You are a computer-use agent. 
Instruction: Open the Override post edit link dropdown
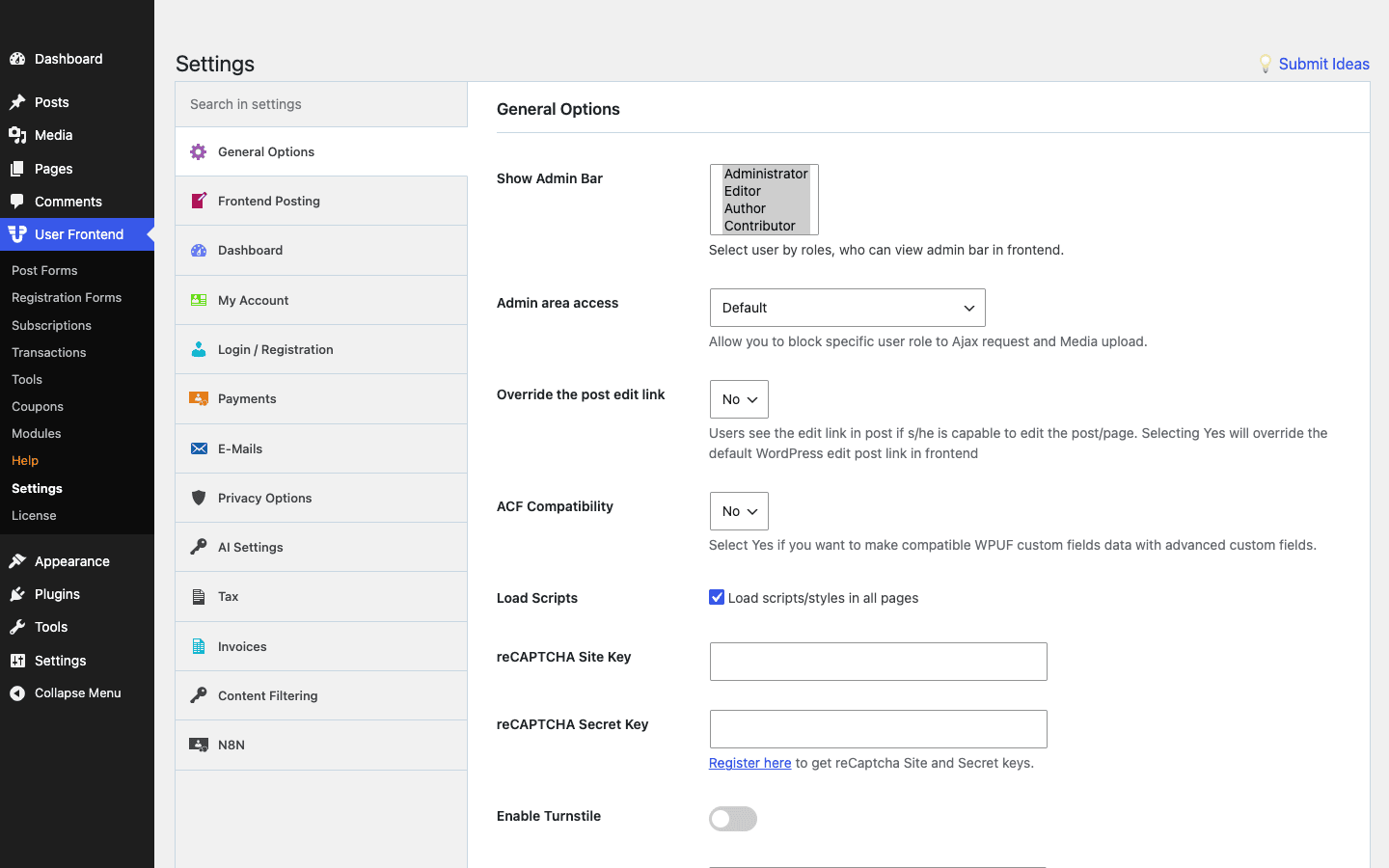click(739, 399)
